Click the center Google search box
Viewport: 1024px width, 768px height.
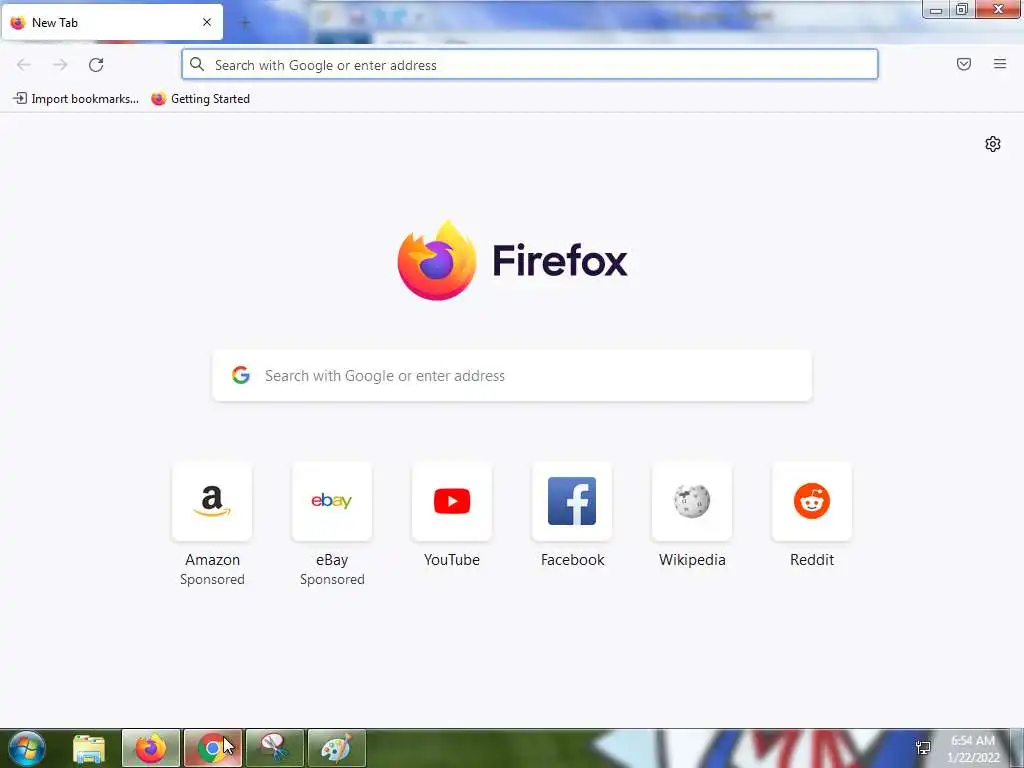pyautogui.click(x=512, y=376)
